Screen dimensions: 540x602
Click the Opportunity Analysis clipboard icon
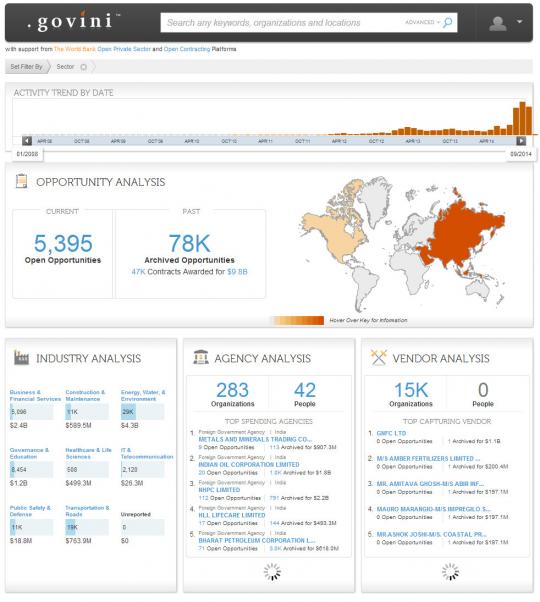(21, 181)
